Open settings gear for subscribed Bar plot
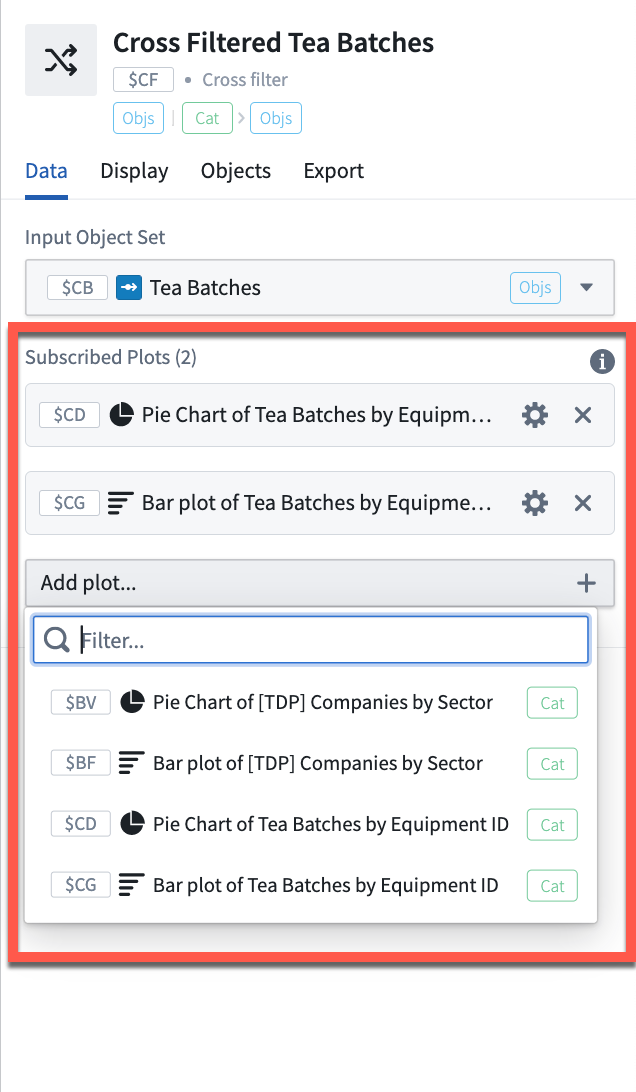This screenshot has height=1092, width=636. coord(535,503)
